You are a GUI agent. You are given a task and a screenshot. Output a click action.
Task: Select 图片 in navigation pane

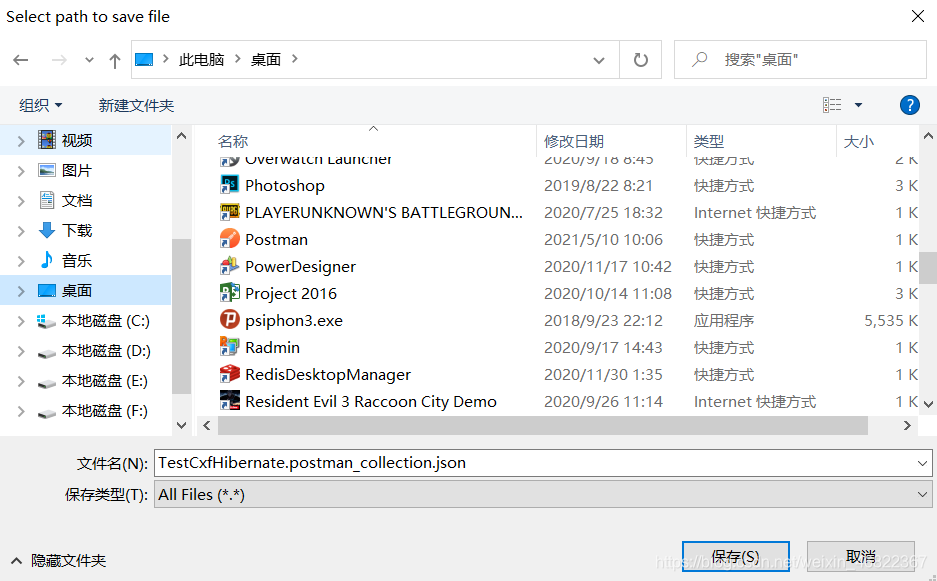(76, 170)
